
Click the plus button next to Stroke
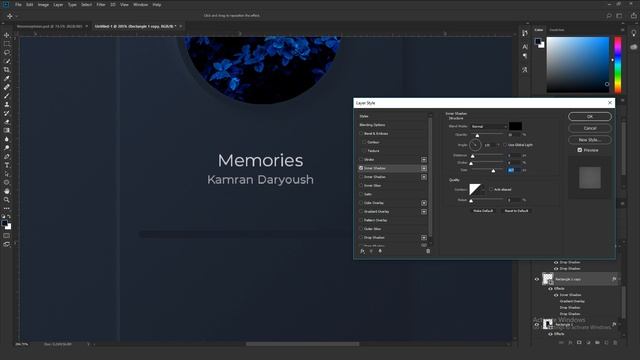(424, 160)
